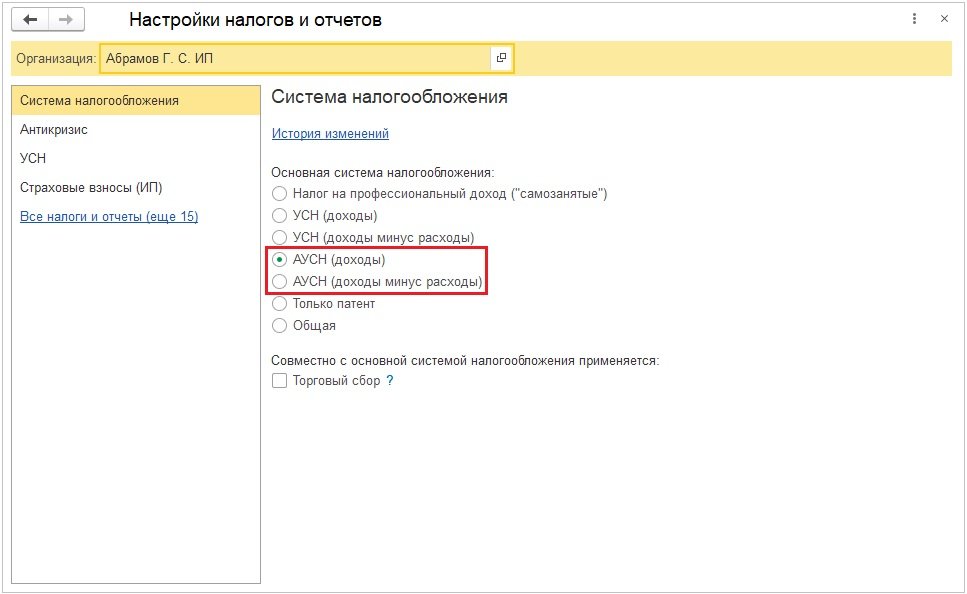Switch to Антикризис section
The height and width of the screenshot is (594, 967).
click(54, 130)
